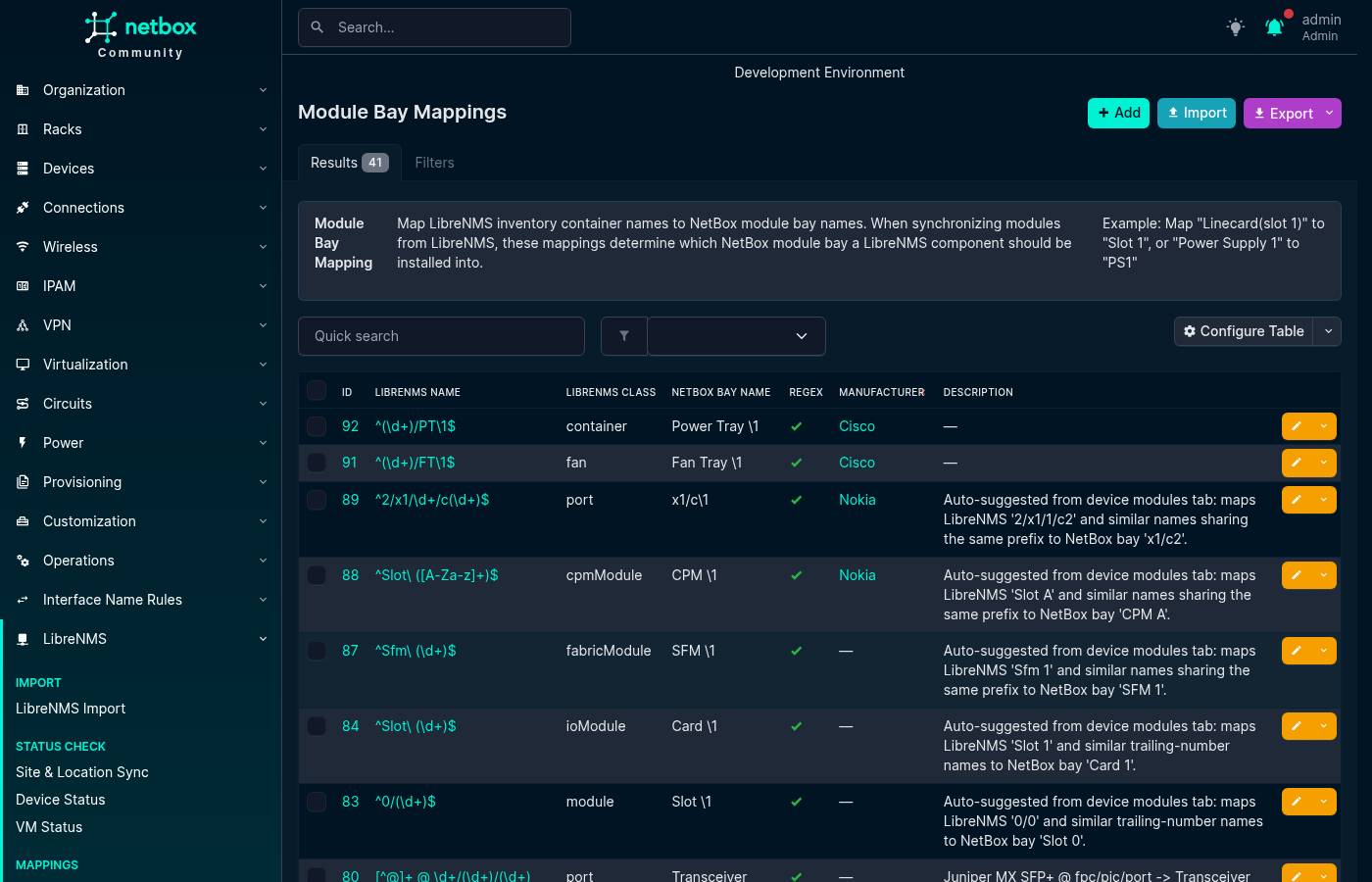Viewport: 1372px width, 882px height.
Task: Edit mapping 84 with pencil icon
Action: point(1297,726)
